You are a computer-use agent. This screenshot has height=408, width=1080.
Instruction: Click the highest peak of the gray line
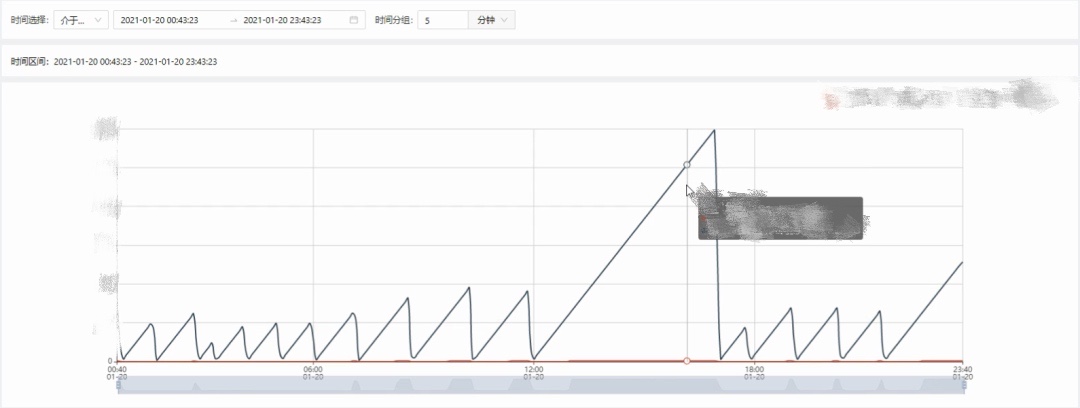coord(714,130)
